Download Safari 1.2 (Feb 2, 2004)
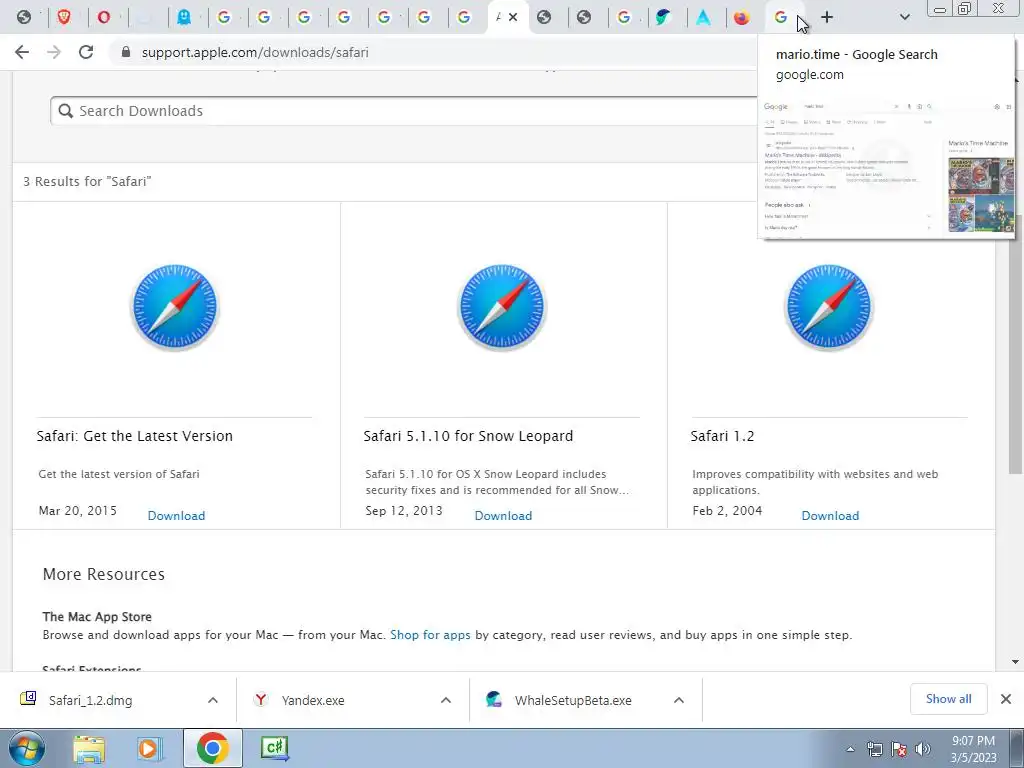 tap(830, 516)
